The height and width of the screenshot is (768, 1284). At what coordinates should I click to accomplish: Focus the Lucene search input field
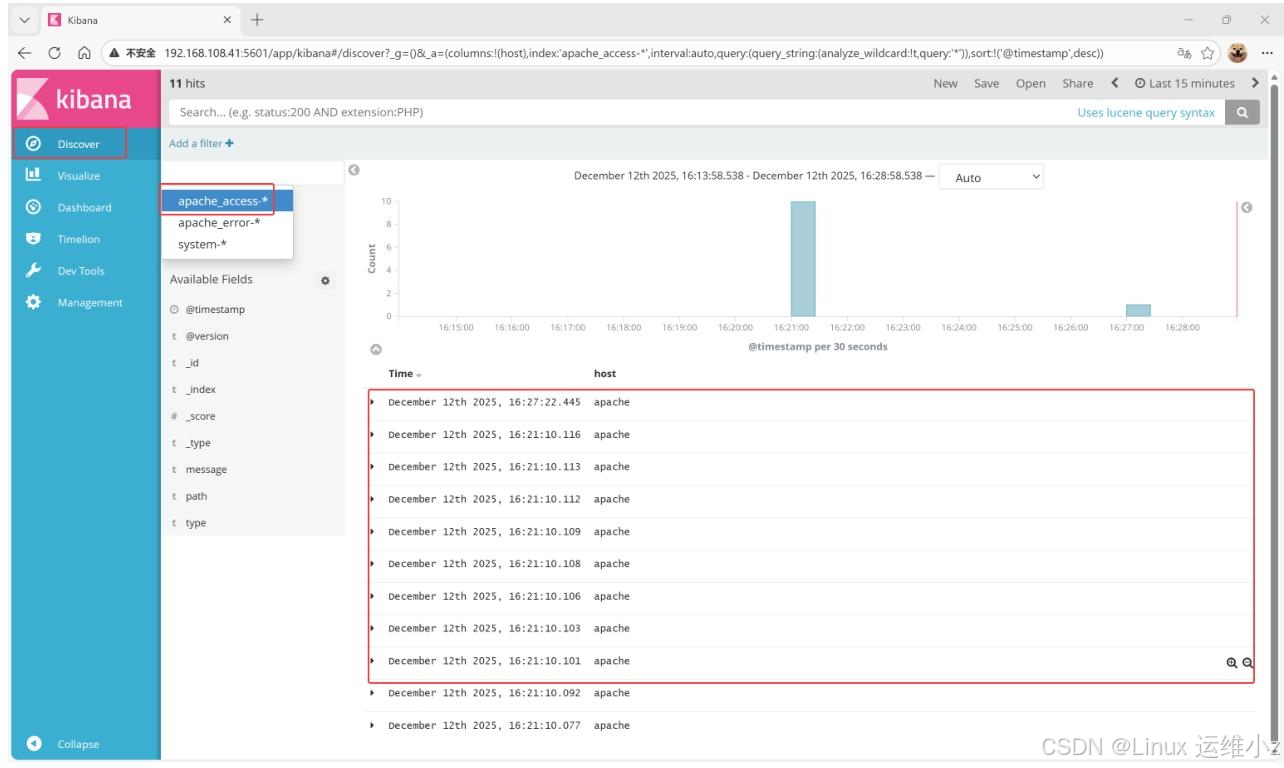pos(620,113)
